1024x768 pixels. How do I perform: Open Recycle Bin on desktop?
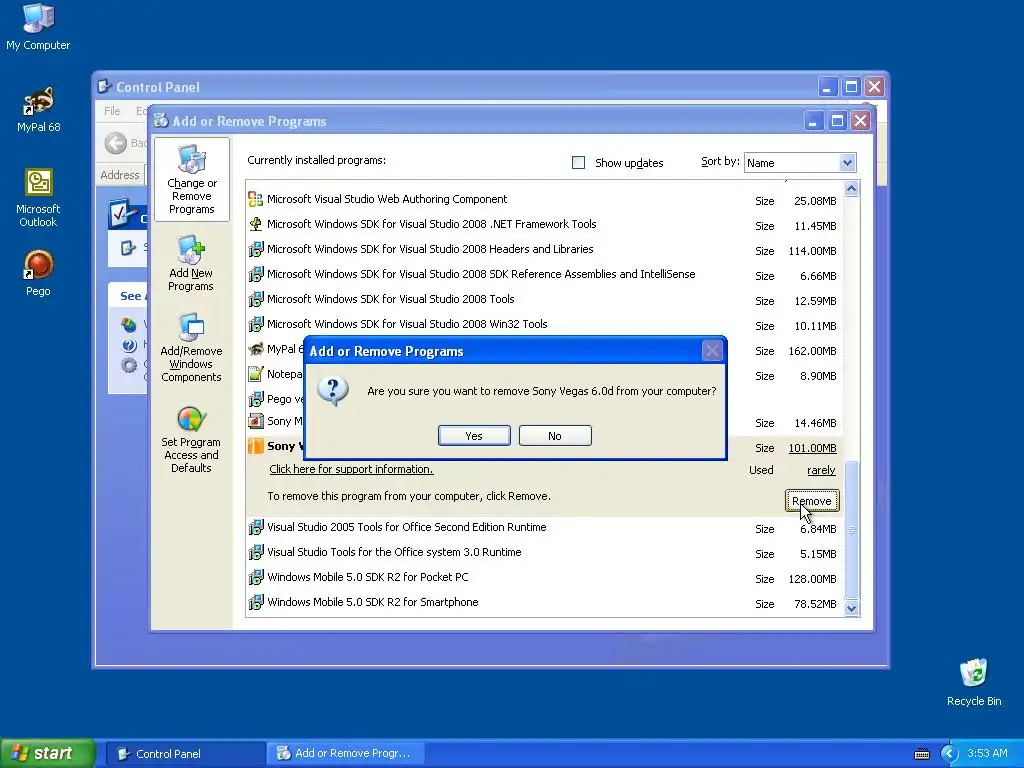[x=974, y=682]
